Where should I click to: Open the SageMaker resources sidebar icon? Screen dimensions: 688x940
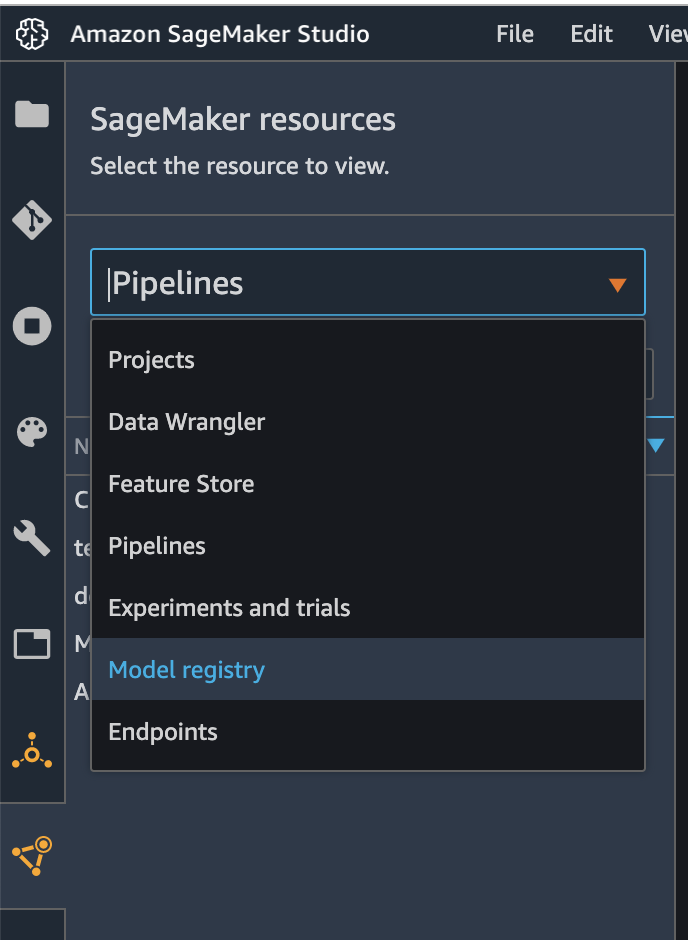click(32, 855)
